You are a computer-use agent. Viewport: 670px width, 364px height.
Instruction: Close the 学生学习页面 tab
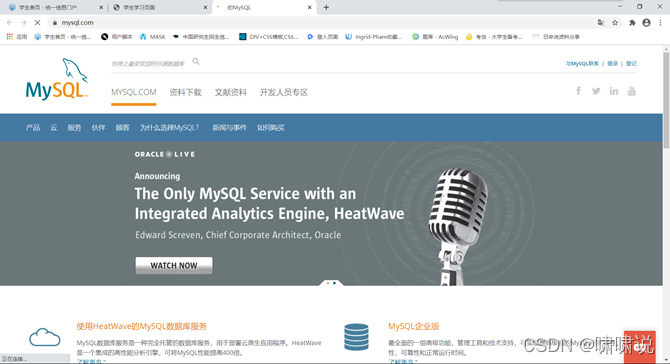(x=205, y=7)
